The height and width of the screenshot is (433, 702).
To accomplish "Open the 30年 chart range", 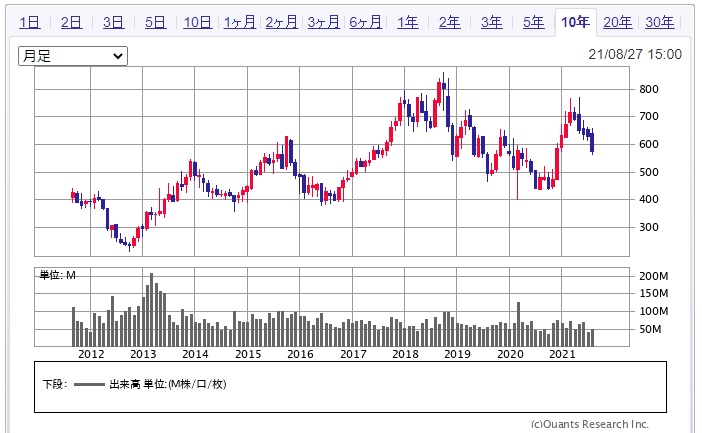I will tap(659, 22).
